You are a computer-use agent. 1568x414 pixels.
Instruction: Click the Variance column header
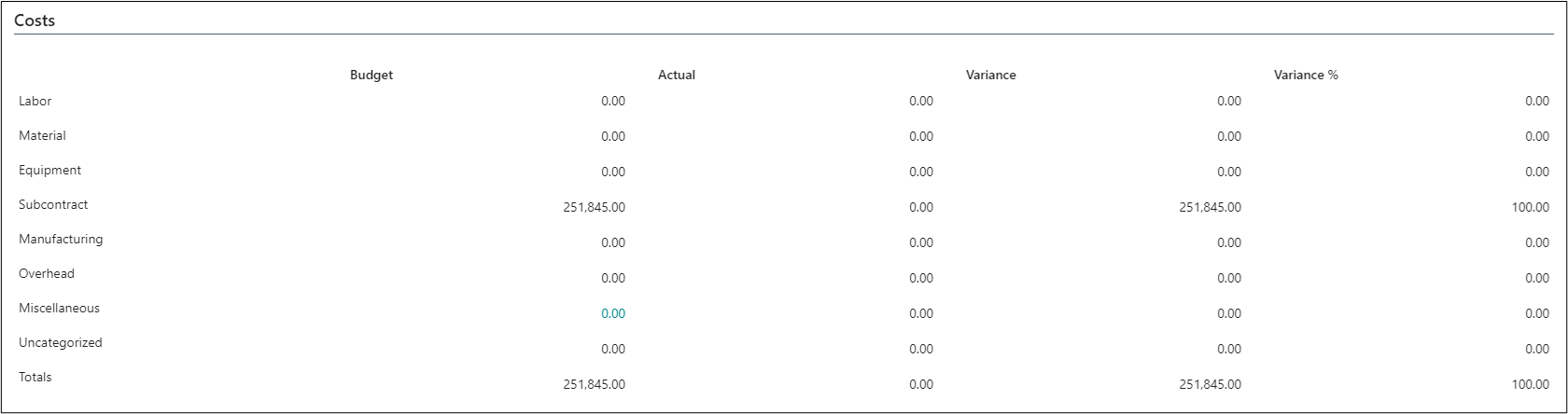point(990,75)
